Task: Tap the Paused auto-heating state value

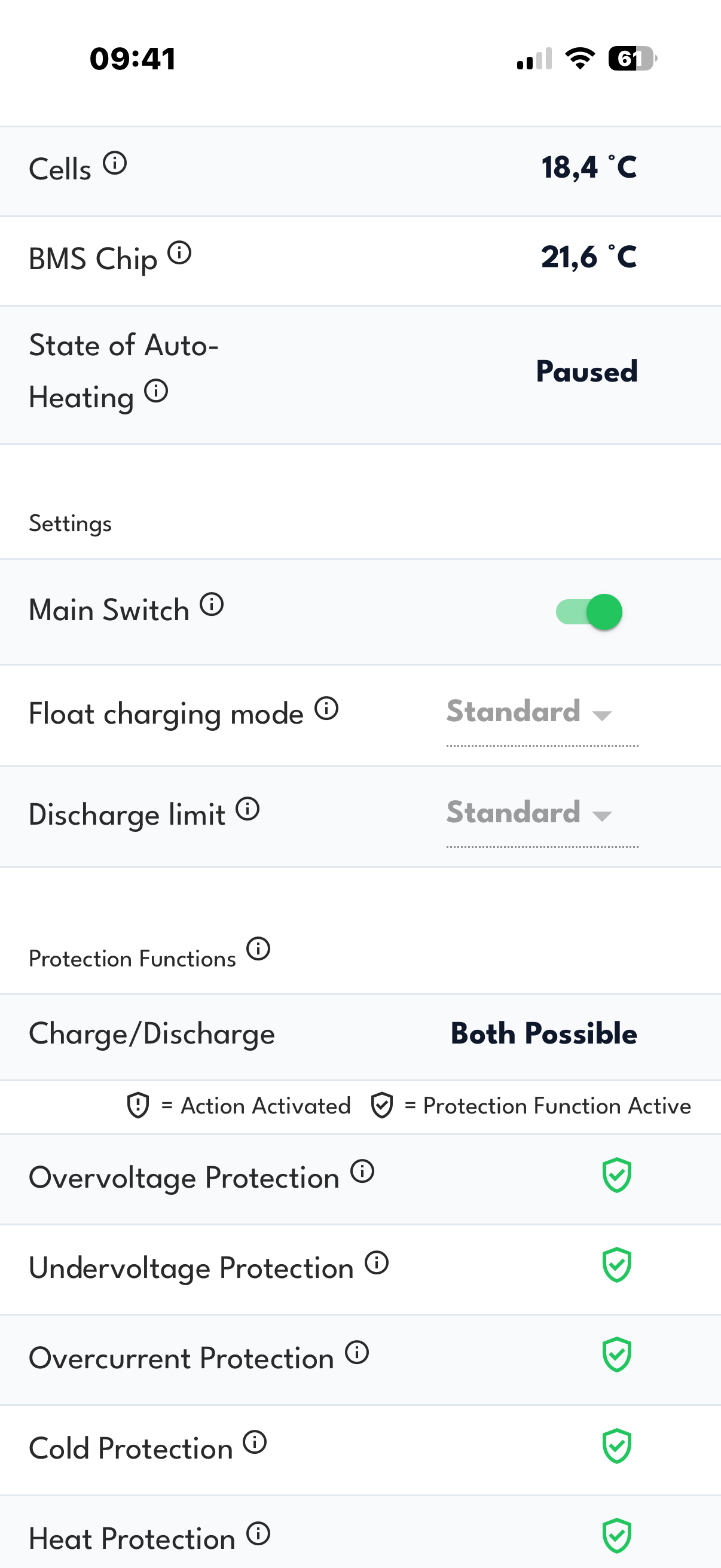Action: (586, 371)
